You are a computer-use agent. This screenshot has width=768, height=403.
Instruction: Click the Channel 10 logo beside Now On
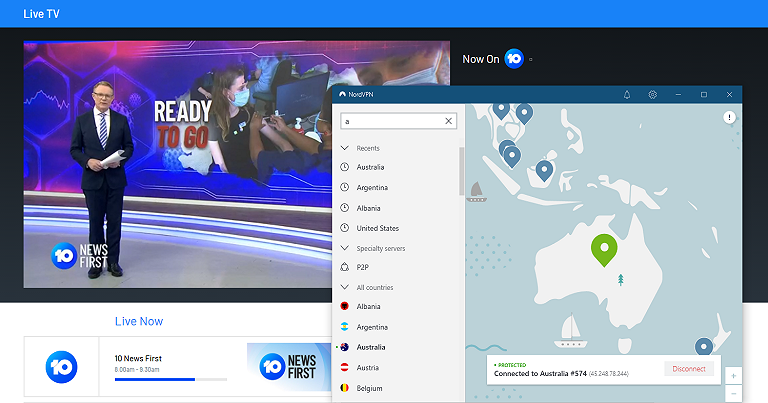coord(514,59)
